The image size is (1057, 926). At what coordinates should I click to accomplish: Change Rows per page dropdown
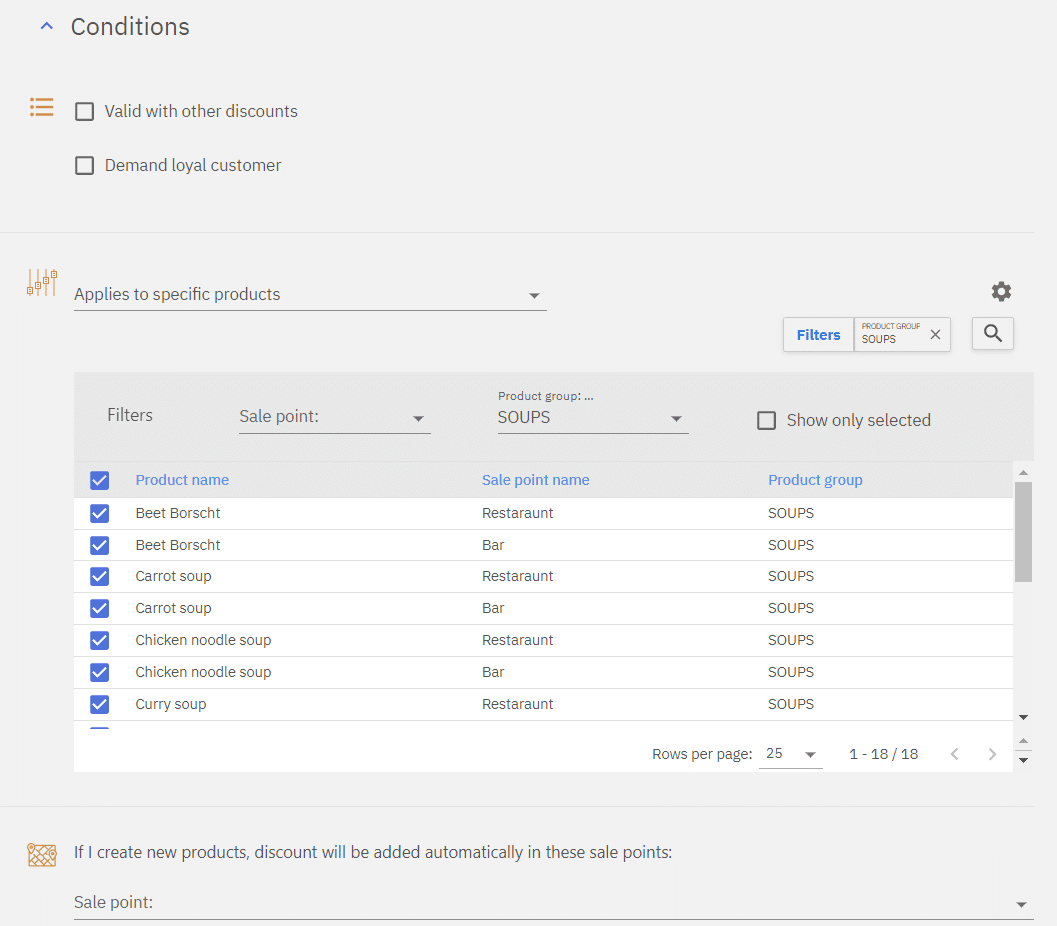pyautogui.click(x=791, y=754)
